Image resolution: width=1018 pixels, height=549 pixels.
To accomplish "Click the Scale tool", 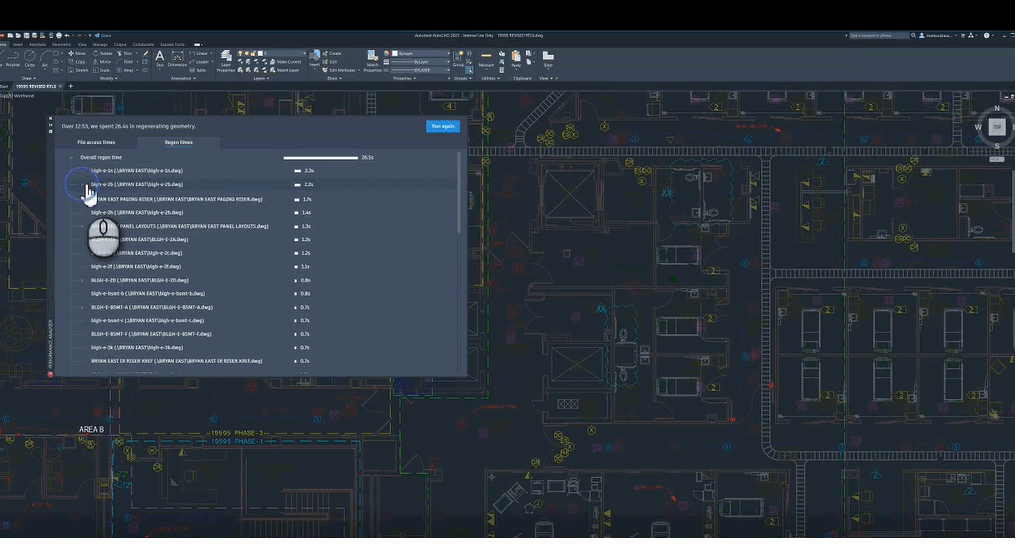I will [101, 70].
